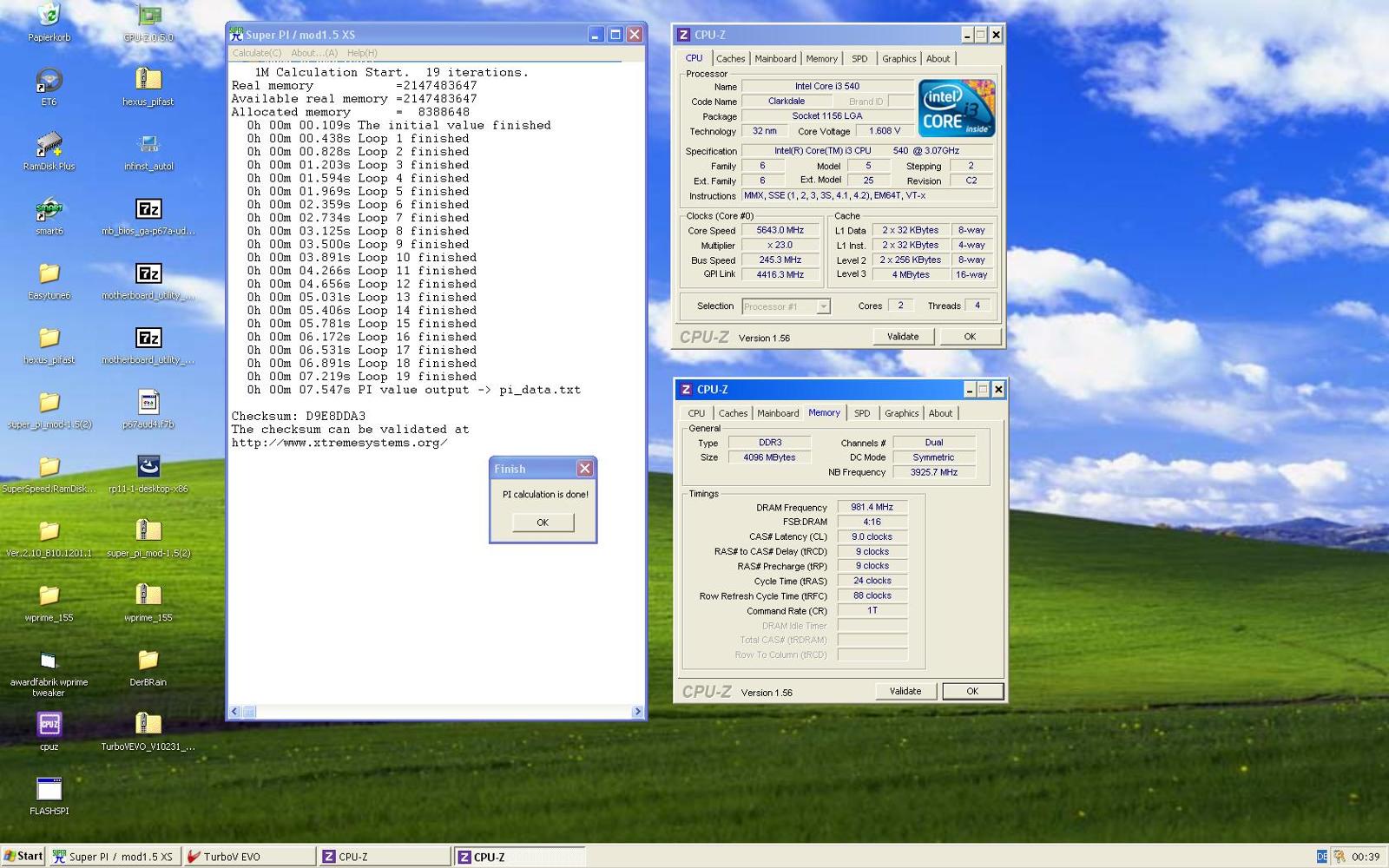Click OK in the Finish dialog
The width and height of the screenshot is (1389, 868).
pos(543,523)
